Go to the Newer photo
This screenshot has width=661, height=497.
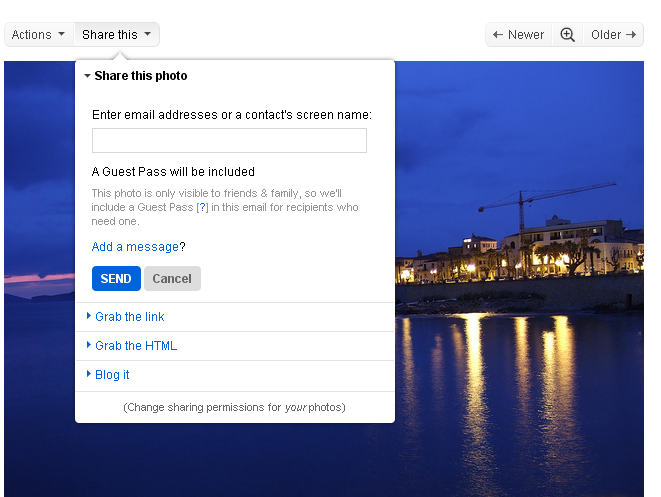[519, 35]
